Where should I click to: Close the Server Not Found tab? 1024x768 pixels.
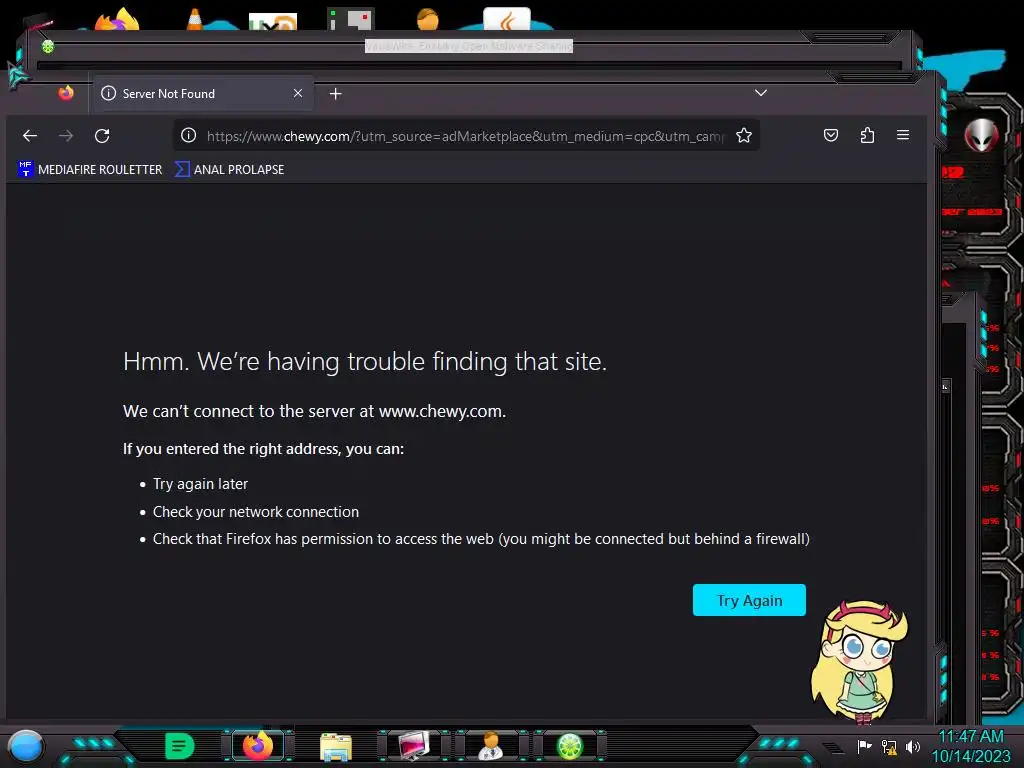pos(298,93)
